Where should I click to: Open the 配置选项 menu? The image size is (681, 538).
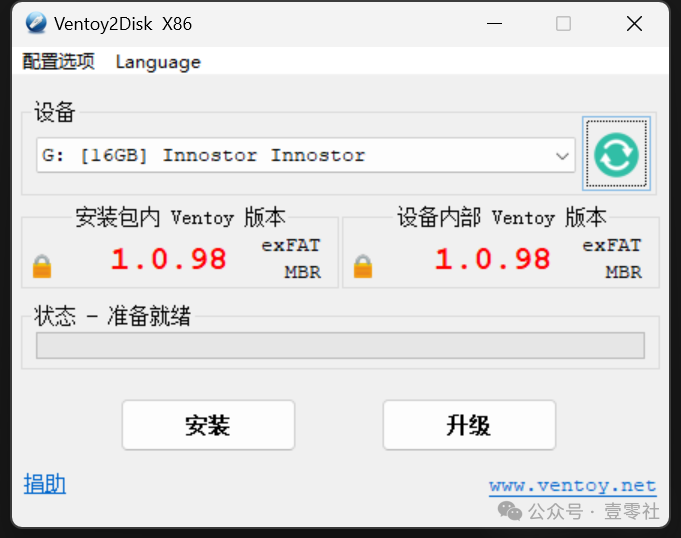(x=58, y=62)
